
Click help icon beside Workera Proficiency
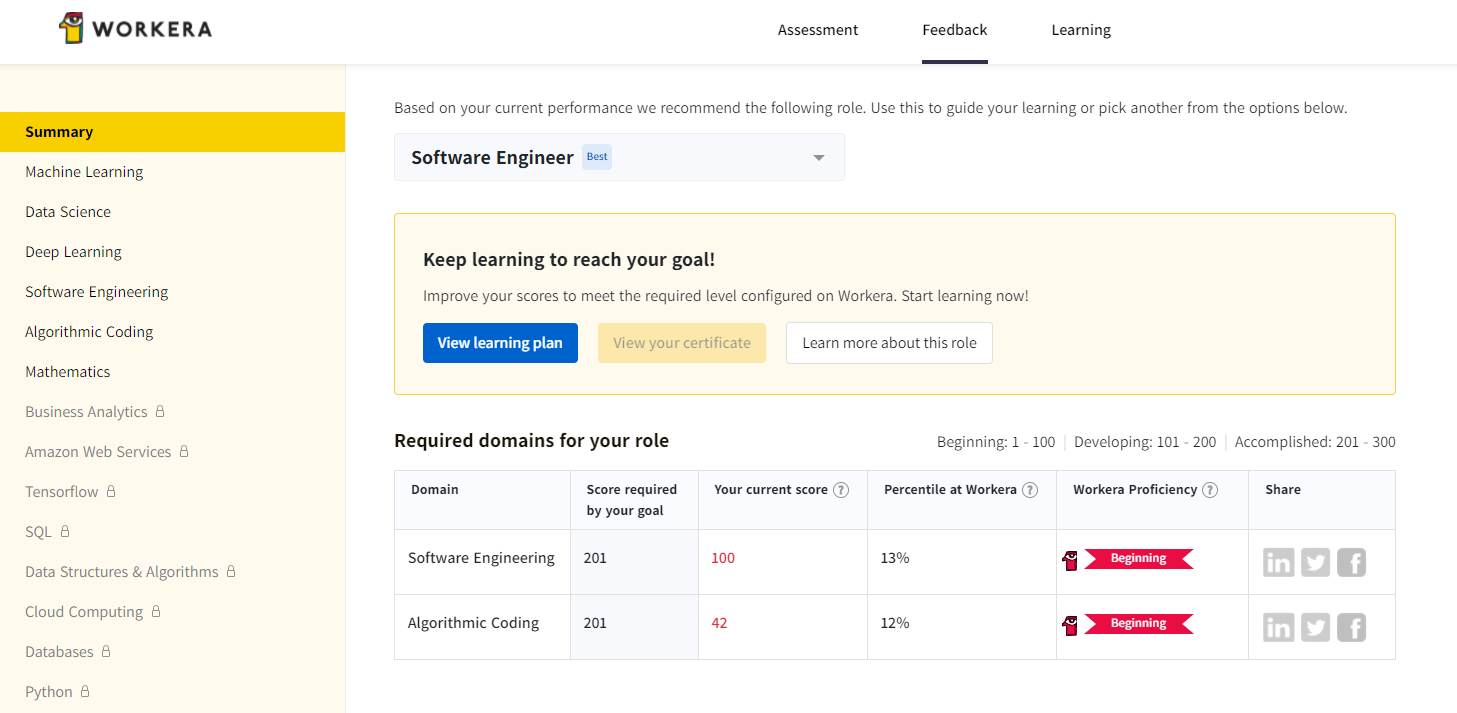1210,490
